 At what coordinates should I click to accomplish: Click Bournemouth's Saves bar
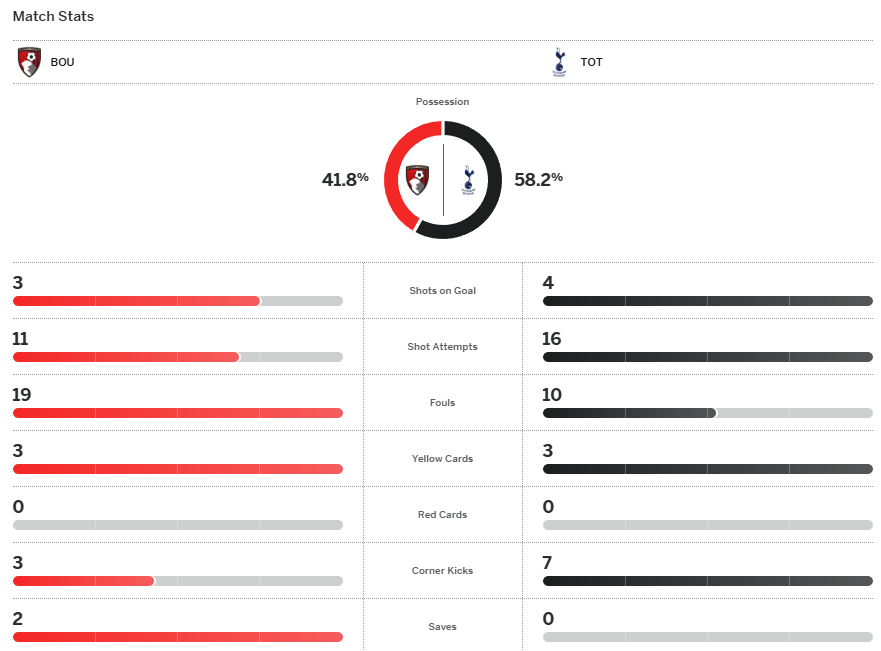[177, 637]
